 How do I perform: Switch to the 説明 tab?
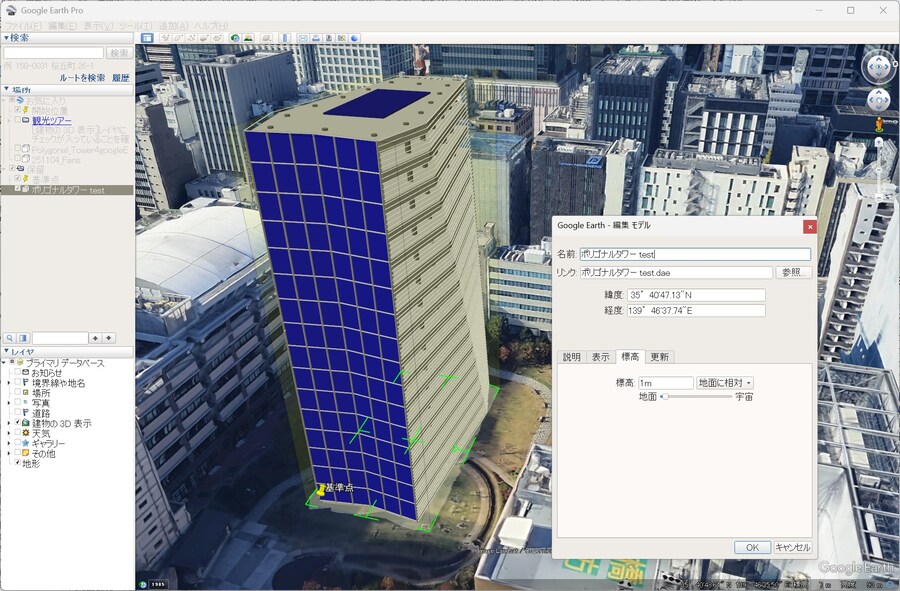coord(571,357)
